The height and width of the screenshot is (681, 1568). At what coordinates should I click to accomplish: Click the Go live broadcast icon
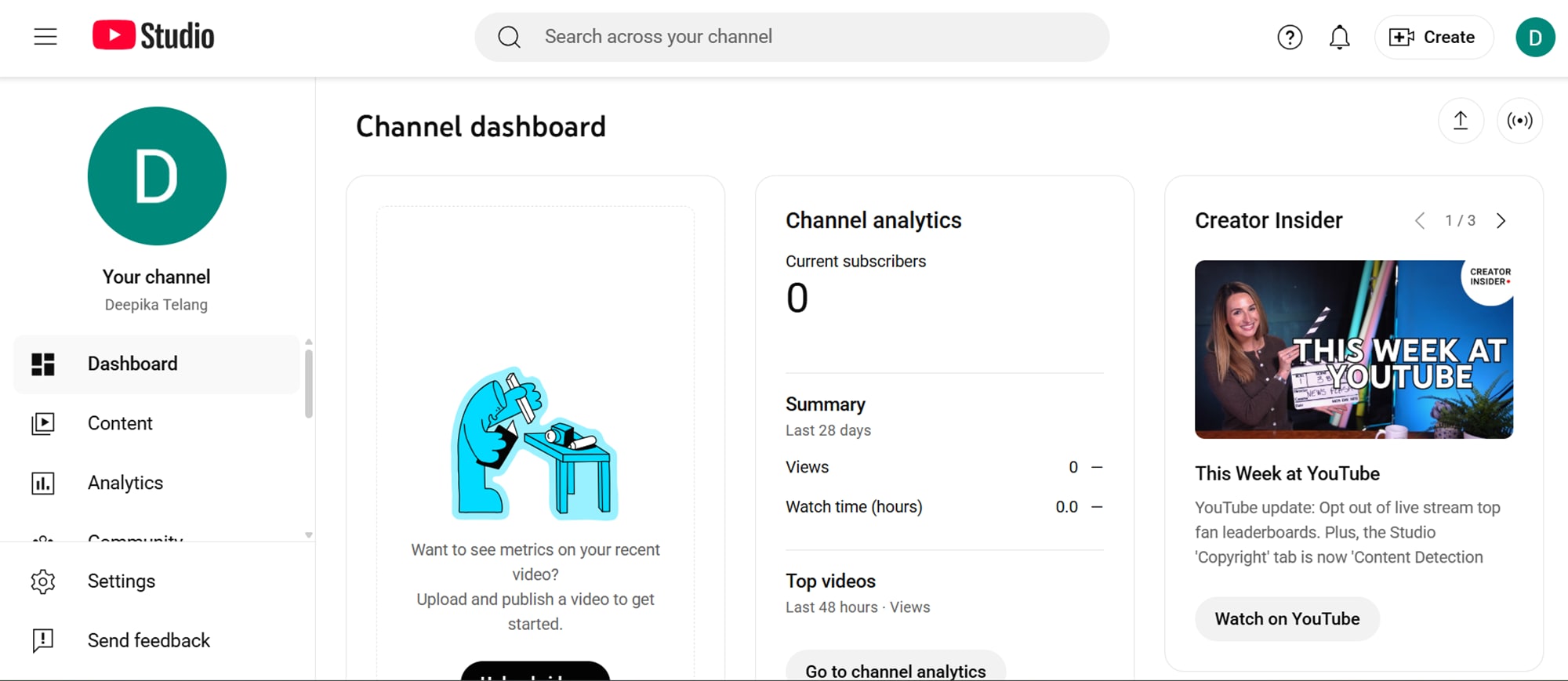tap(1519, 121)
